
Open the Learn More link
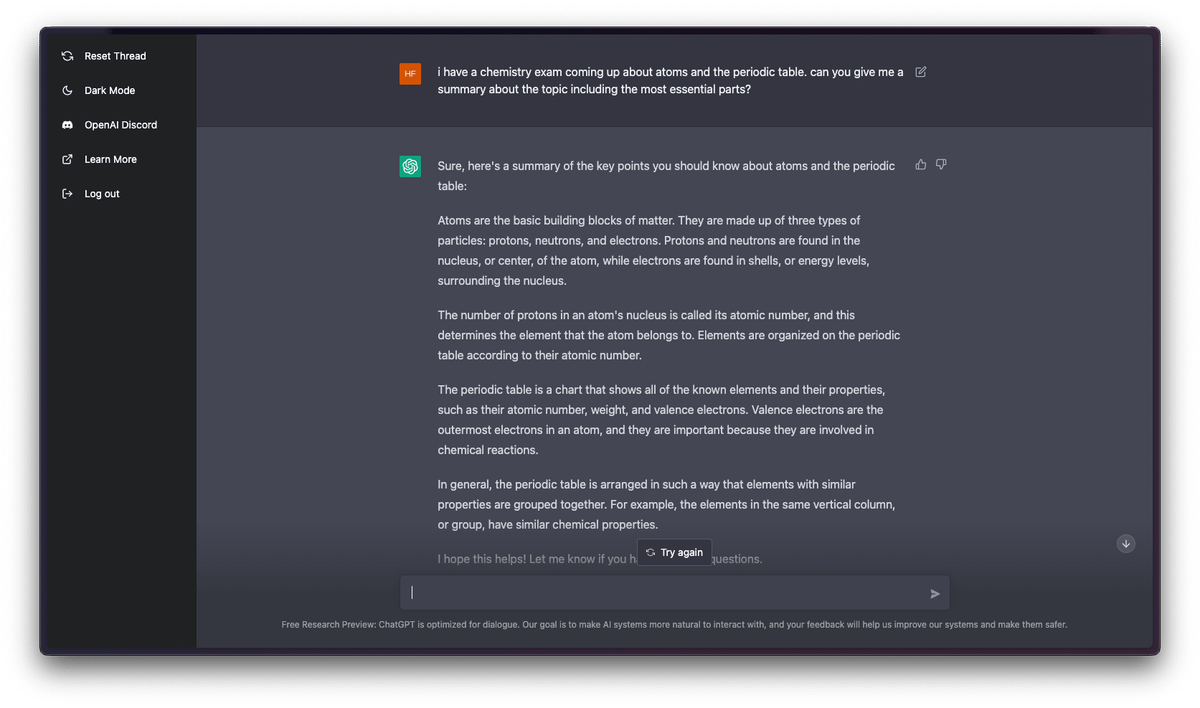tap(110, 159)
